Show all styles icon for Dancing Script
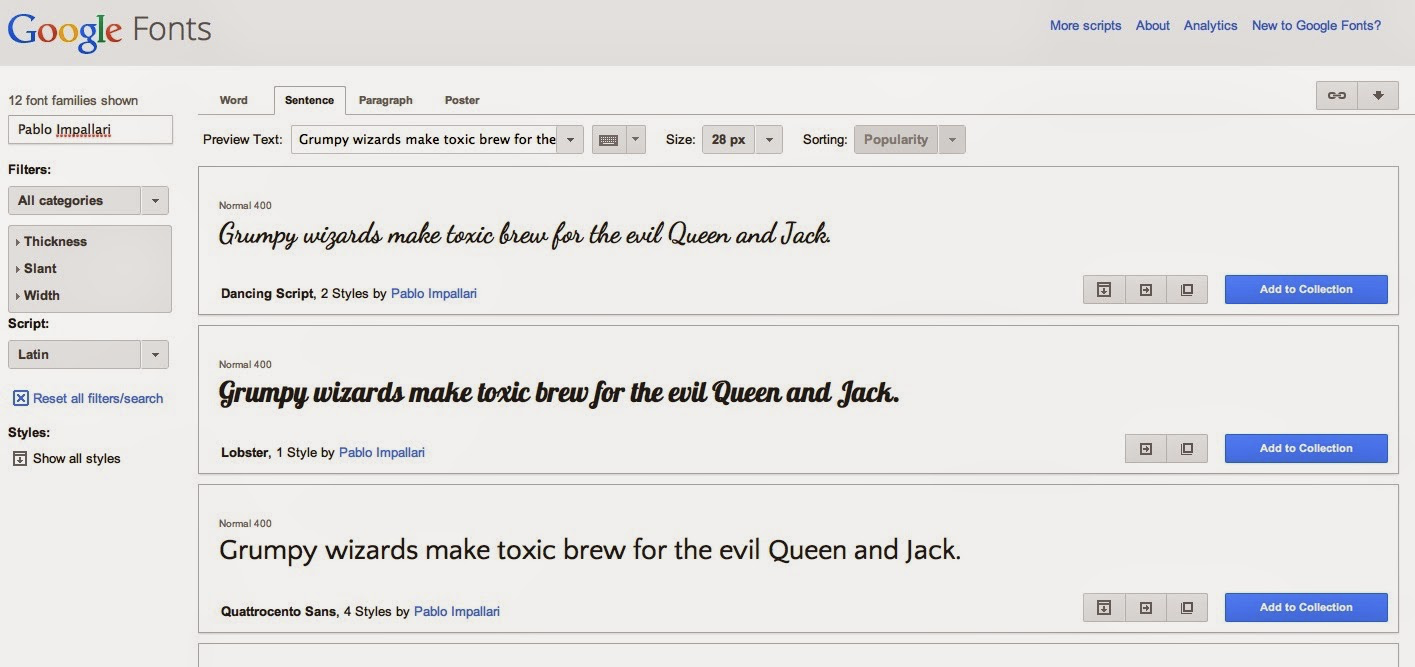This screenshot has height=667, width=1415. coord(1104,290)
